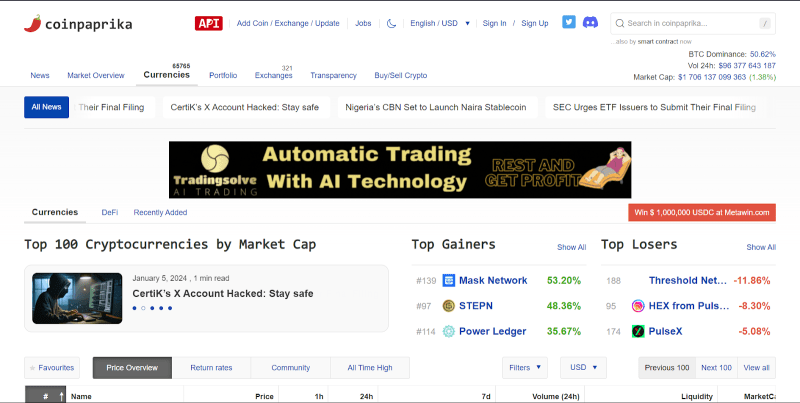Click Show All under Top Gainers
Viewport: 800px width, 403px height.
[x=571, y=247]
